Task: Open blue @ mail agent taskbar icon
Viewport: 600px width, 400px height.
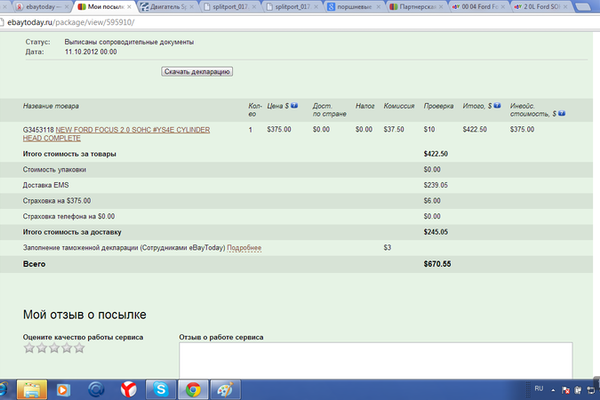Action: (x=96, y=390)
